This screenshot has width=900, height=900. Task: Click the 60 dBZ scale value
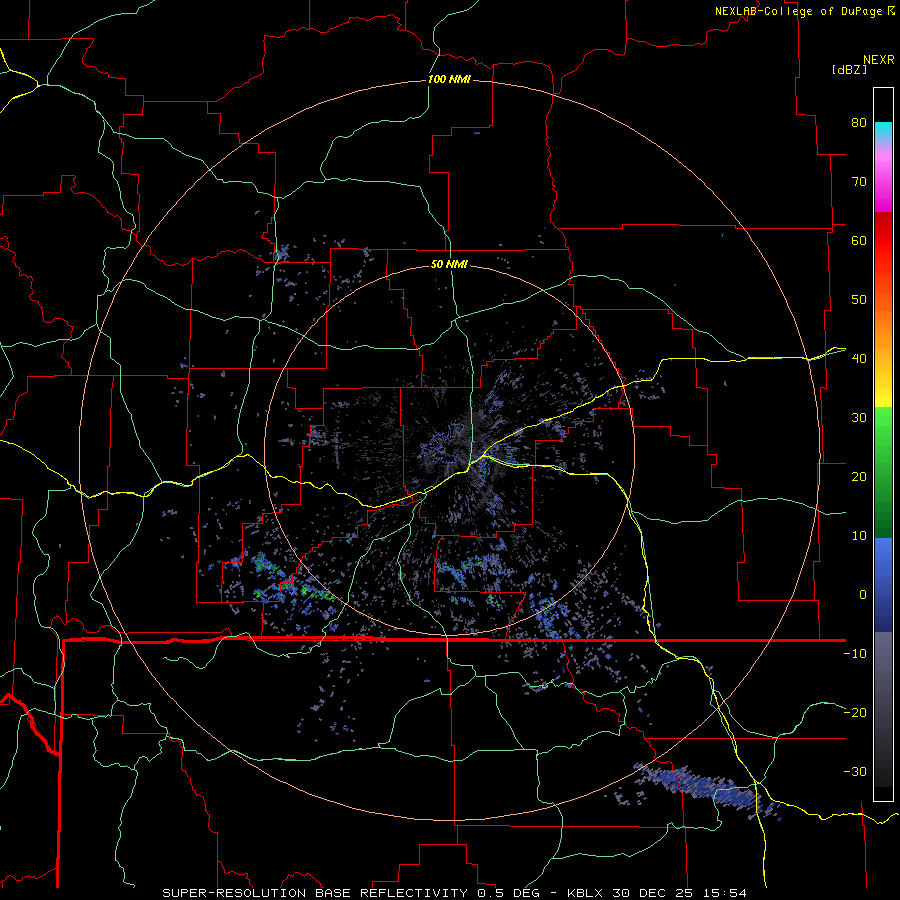coord(859,241)
